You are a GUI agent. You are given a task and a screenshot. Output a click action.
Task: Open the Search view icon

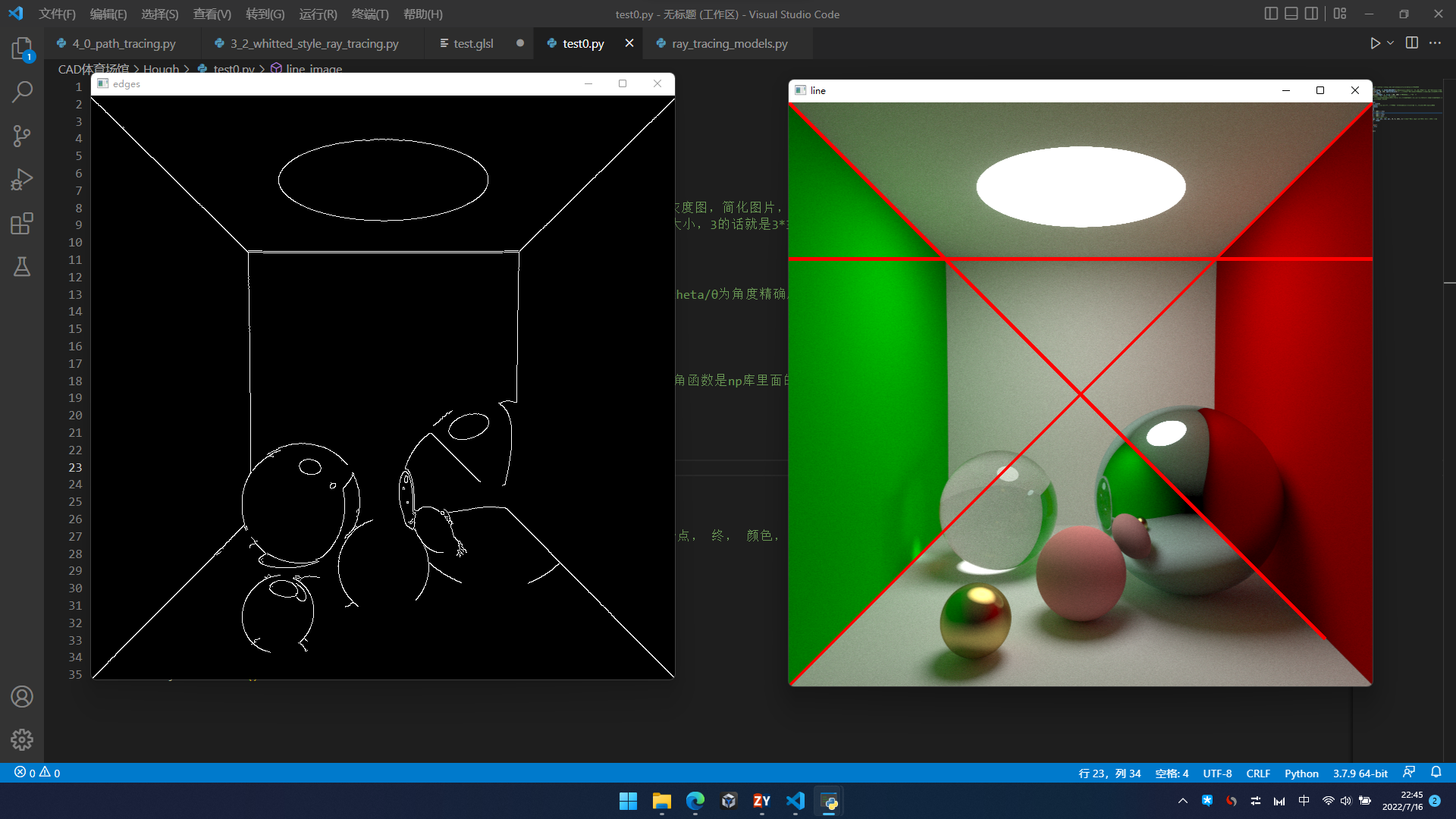(x=22, y=93)
